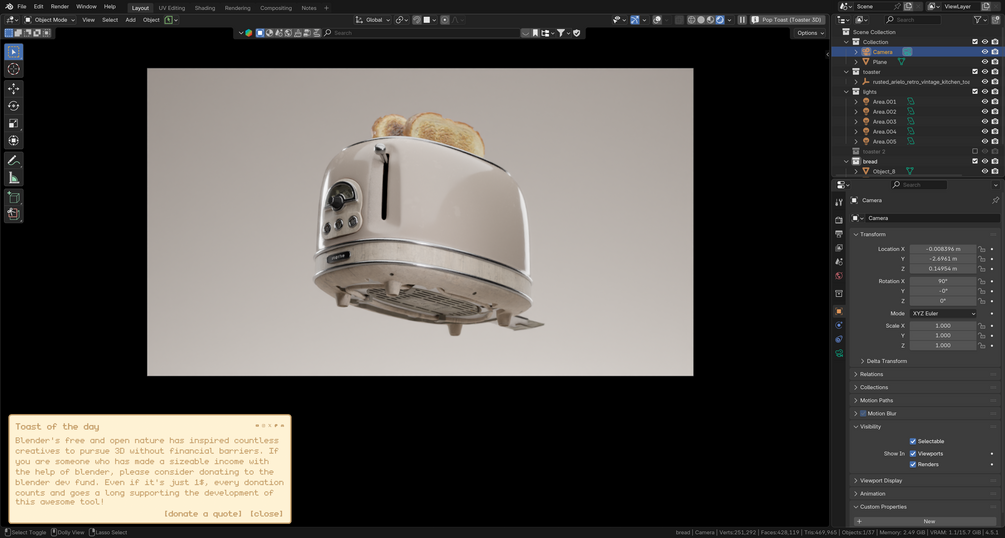
Task: Uncheck the Selectable checkbox
Action: coord(913,441)
